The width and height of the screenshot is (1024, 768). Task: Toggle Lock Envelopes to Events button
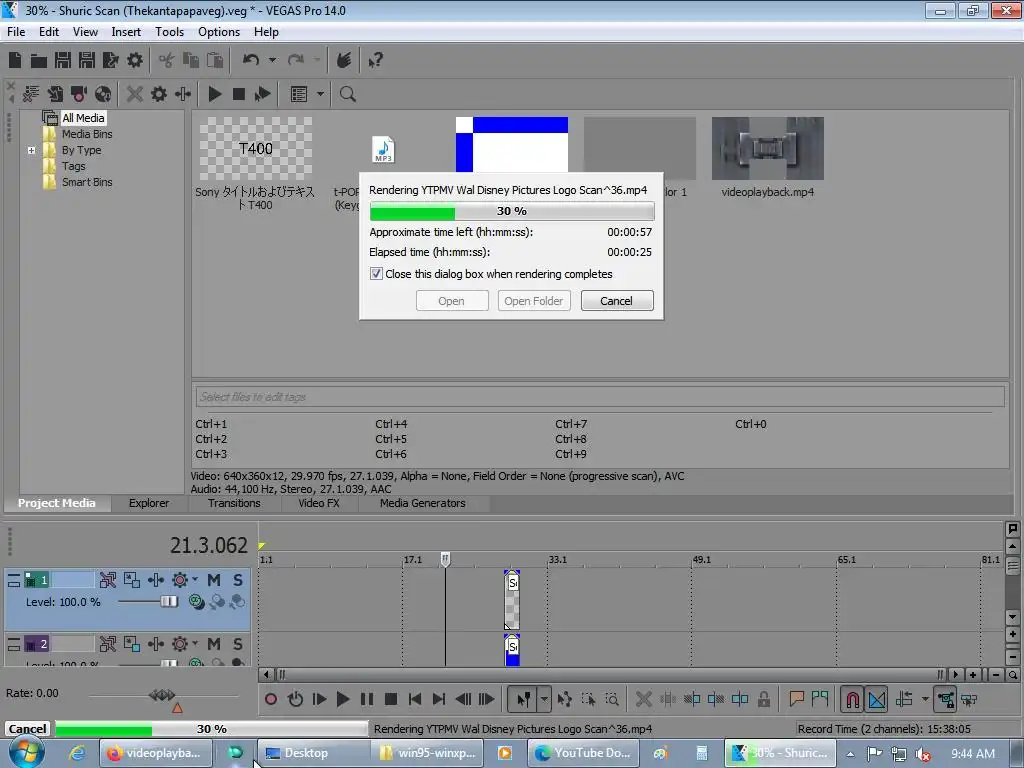pyautogui.click(x=946, y=699)
